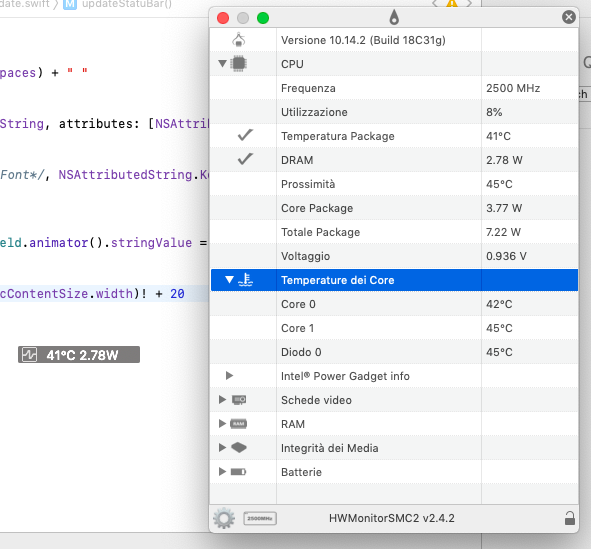Click the thermometer icon beside Temperature dei Core
Viewport: 591px width, 549px height.
pos(246,280)
